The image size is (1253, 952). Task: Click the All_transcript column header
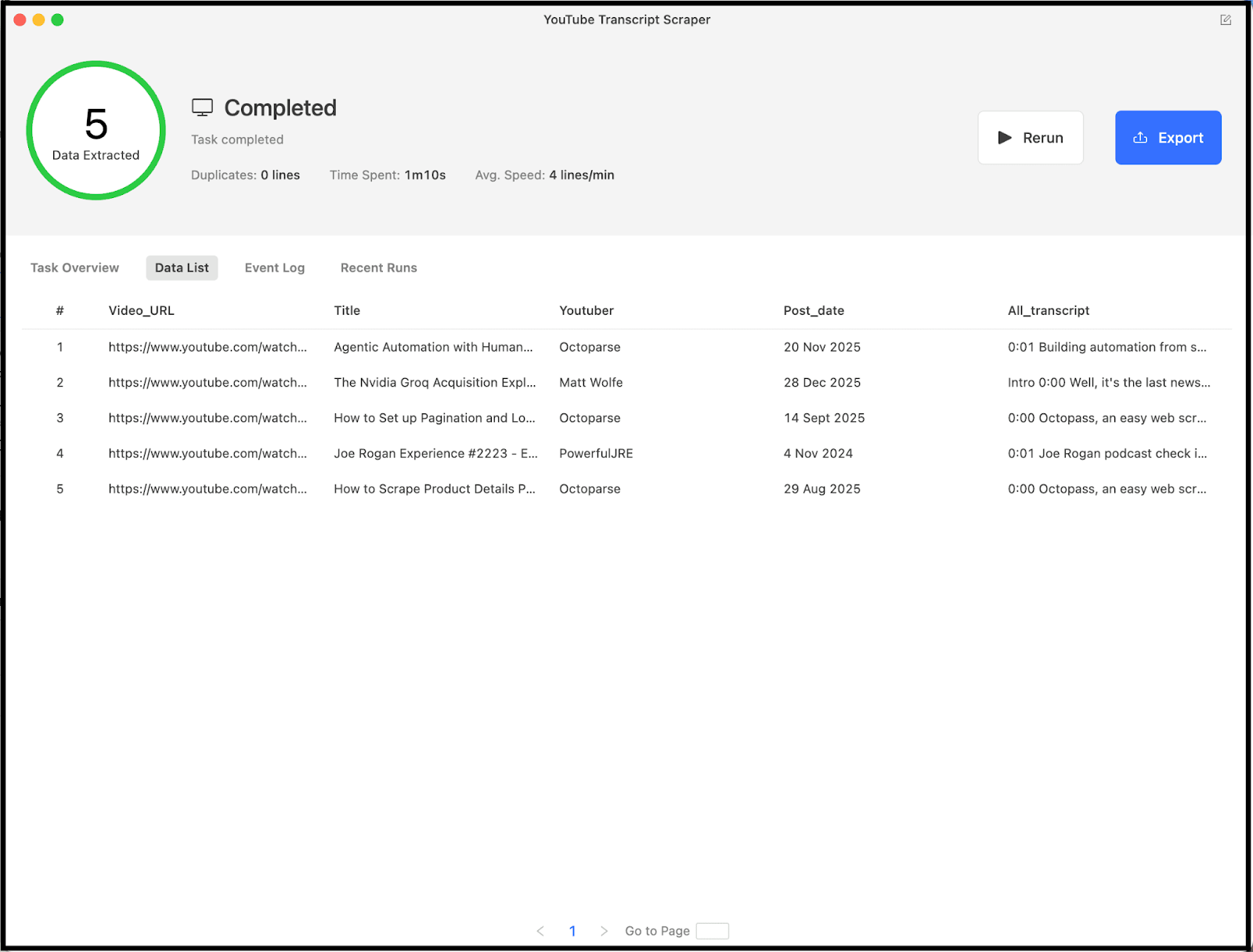point(1048,310)
